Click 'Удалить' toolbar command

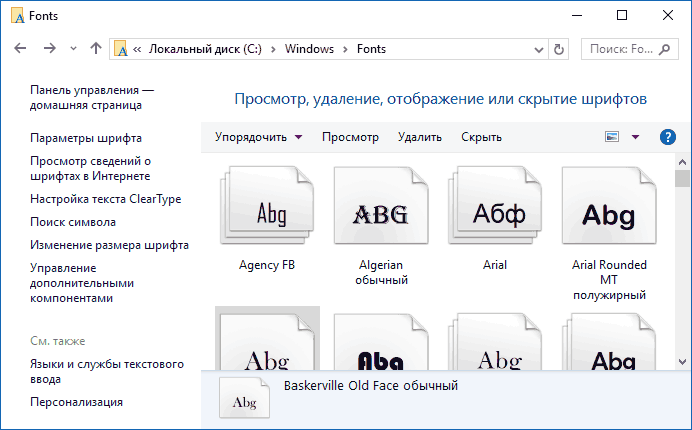pyautogui.click(x=420, y=137)
